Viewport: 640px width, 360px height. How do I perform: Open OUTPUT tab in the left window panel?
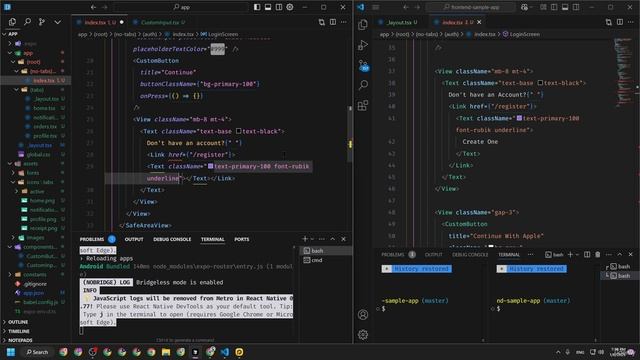[134, 239]
